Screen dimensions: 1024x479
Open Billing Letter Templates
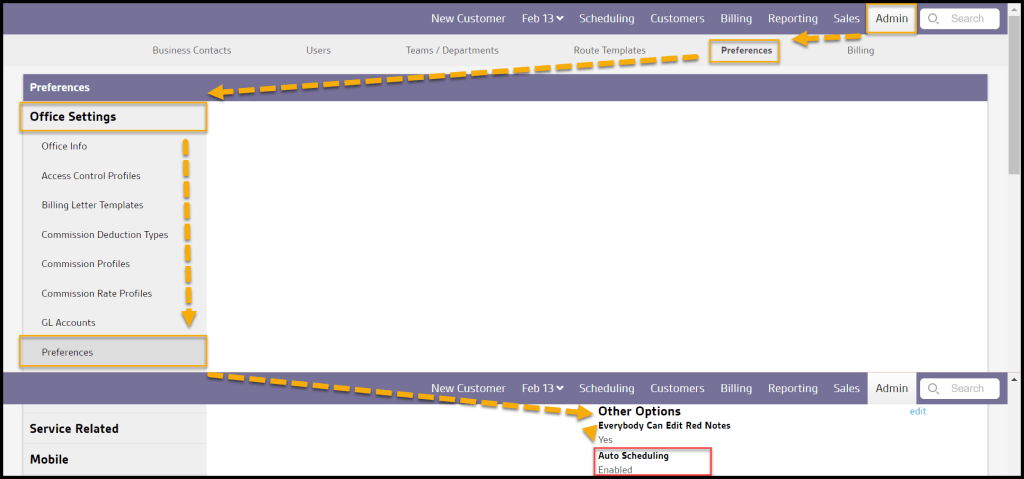(92, 205)
